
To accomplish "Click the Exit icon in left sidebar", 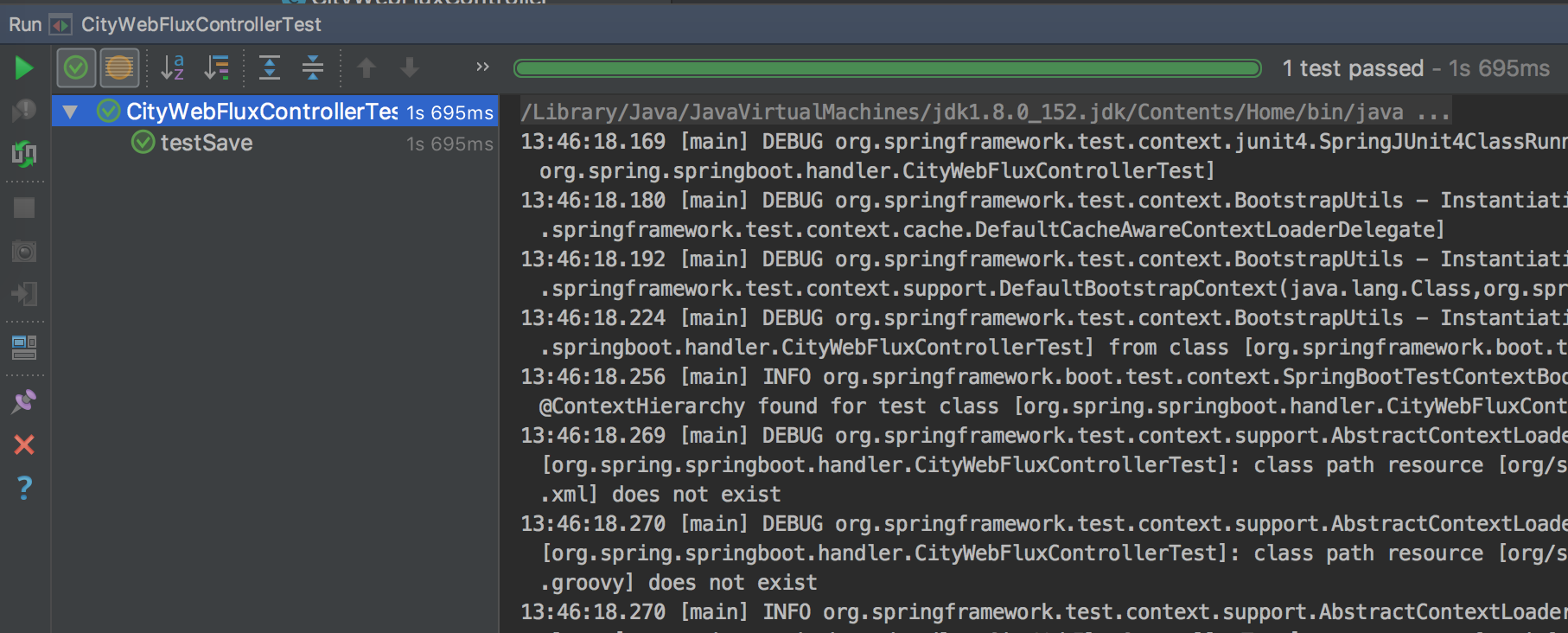I will pos(24,294).
